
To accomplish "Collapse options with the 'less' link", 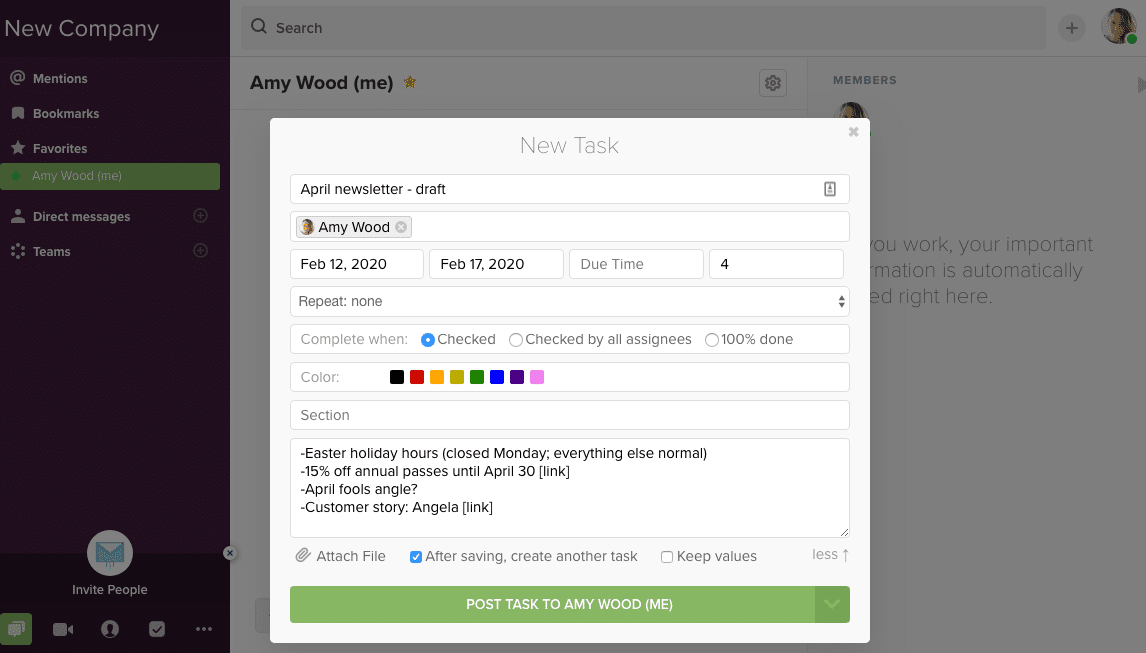I will pos(830,555).
